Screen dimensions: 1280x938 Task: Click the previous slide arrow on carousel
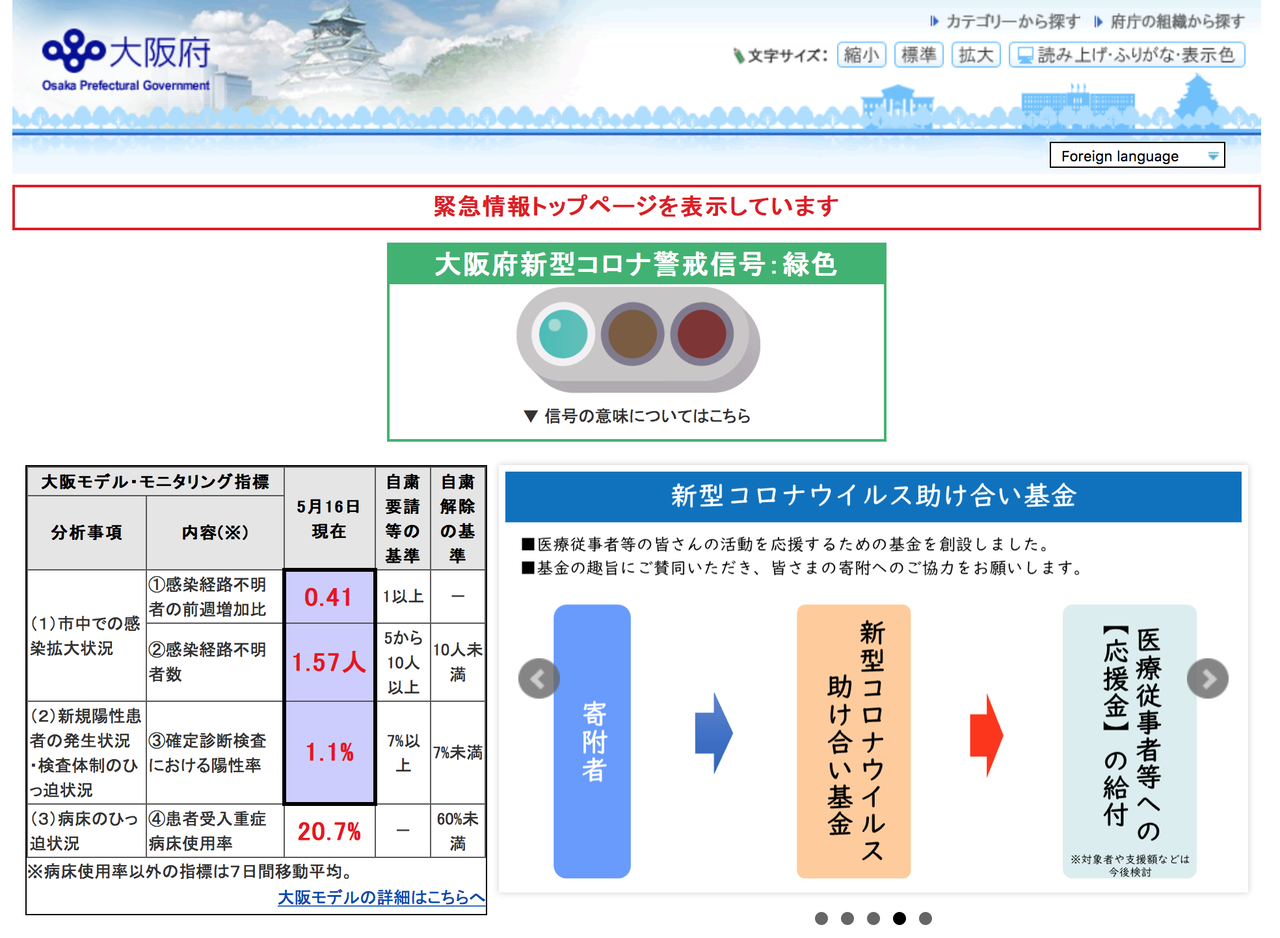click(539, 679)
